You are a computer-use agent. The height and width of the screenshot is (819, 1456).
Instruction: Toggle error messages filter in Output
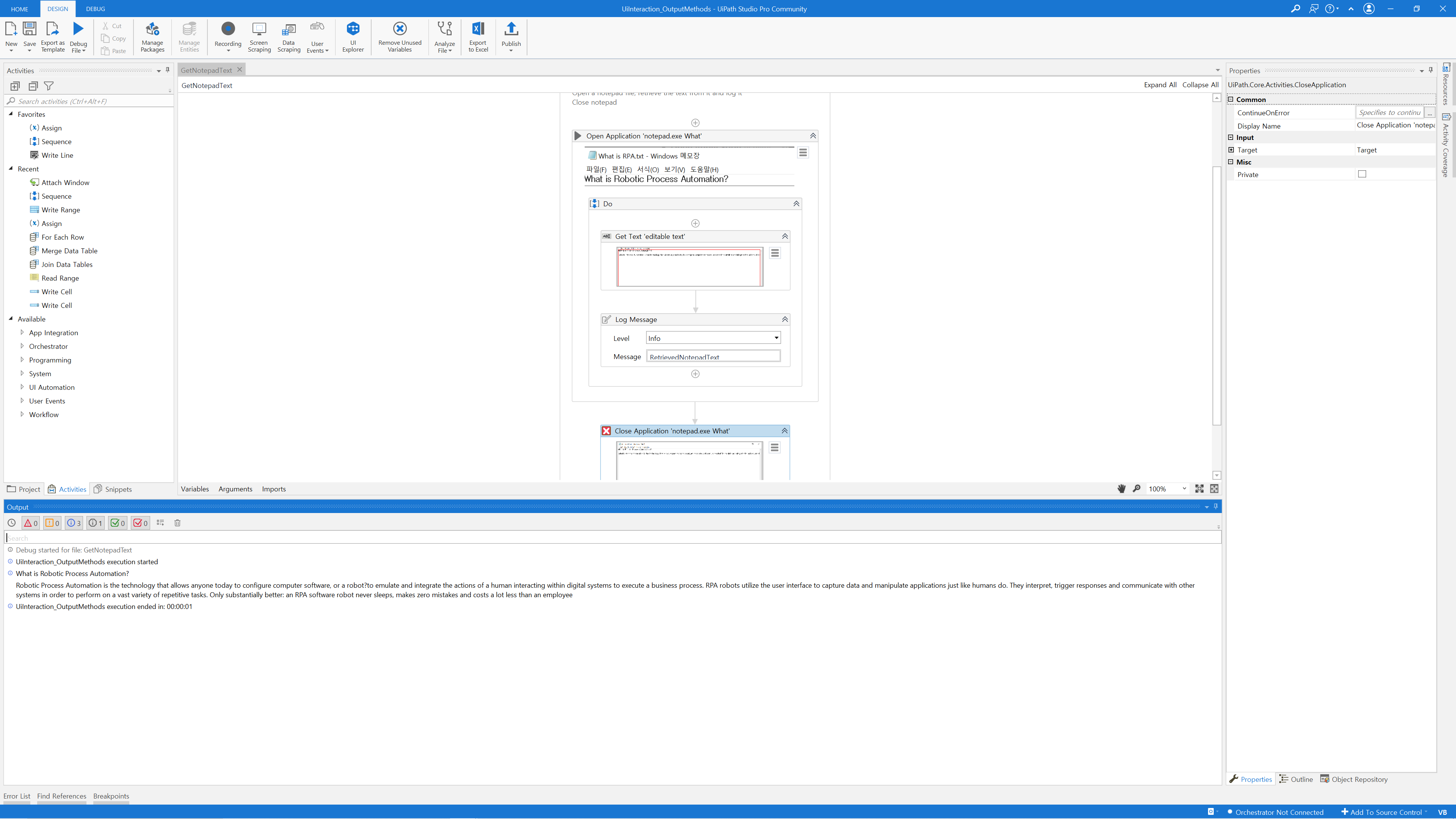point(30,523)
